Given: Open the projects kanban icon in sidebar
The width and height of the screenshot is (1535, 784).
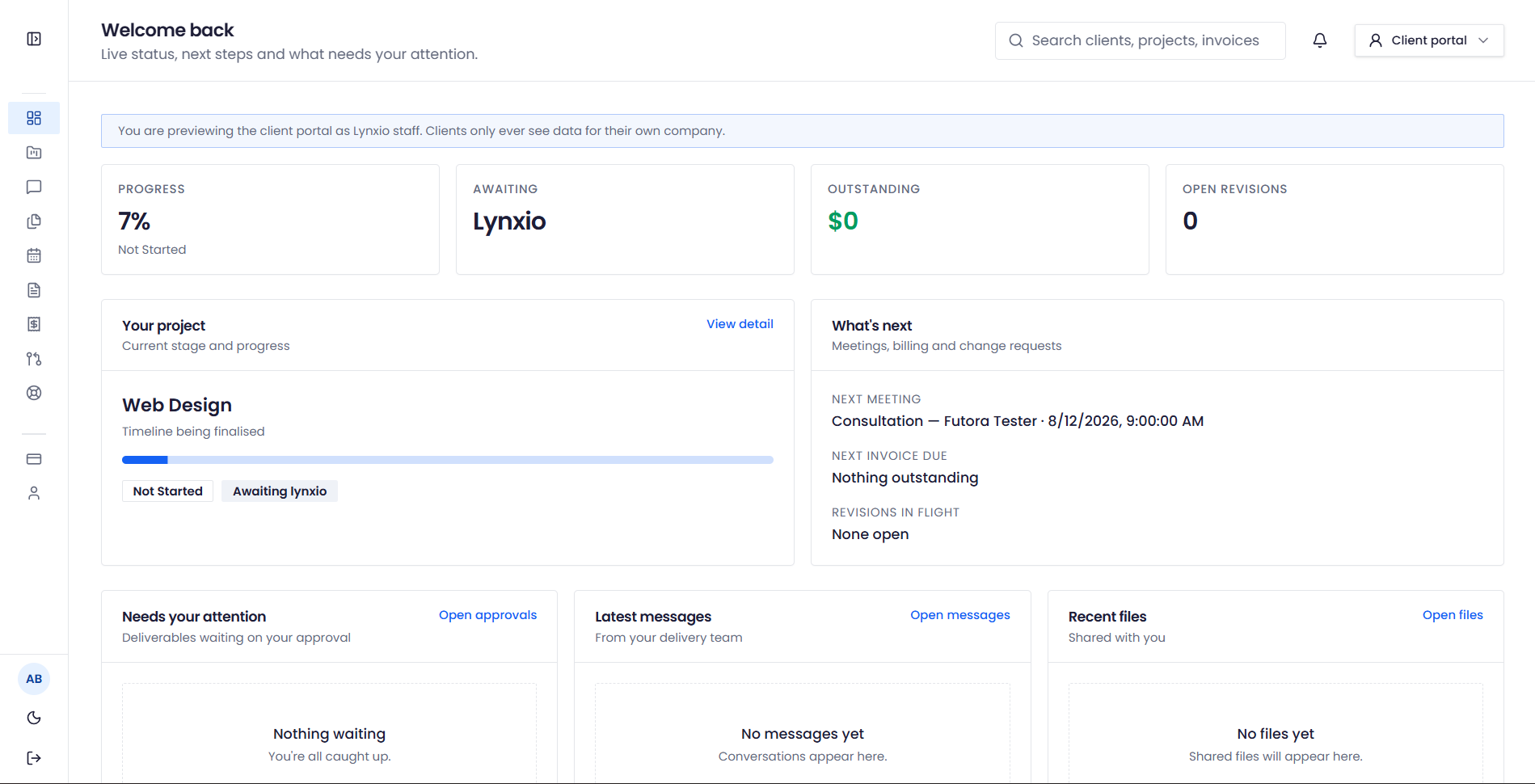Looking at the screenshot, I should click(34, 153).
